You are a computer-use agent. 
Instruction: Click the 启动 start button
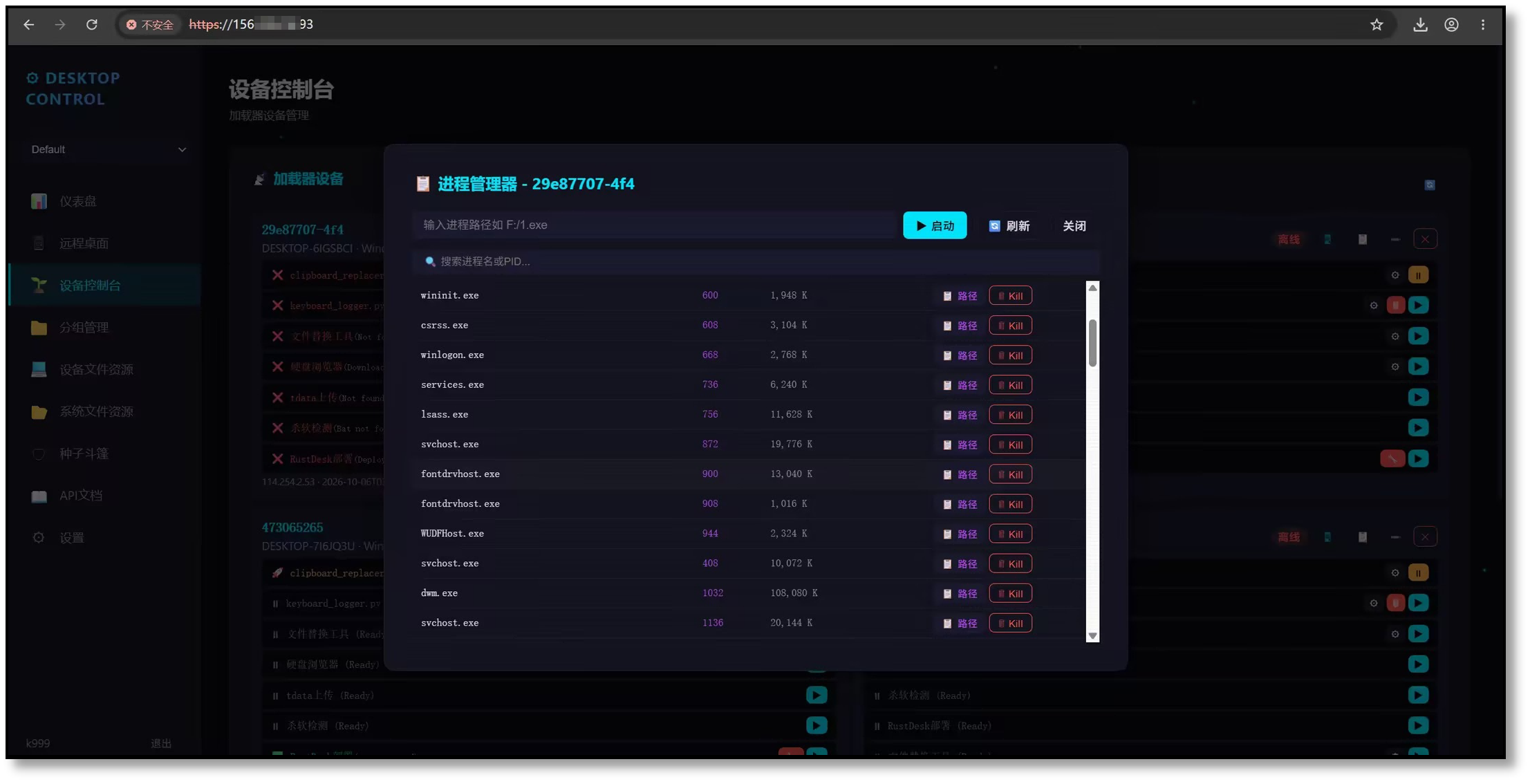pos(935,225)
